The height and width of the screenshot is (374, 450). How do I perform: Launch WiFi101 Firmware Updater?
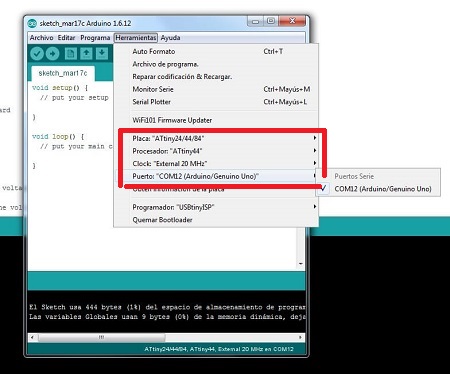216,120
